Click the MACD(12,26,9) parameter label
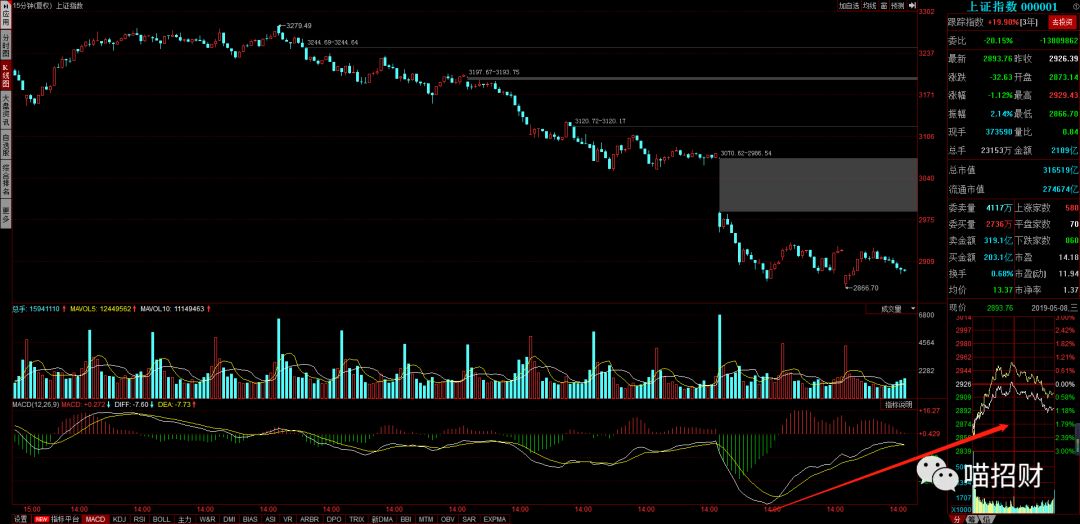This screenshot has width=1080, height=524. click(x=35, y=405)
